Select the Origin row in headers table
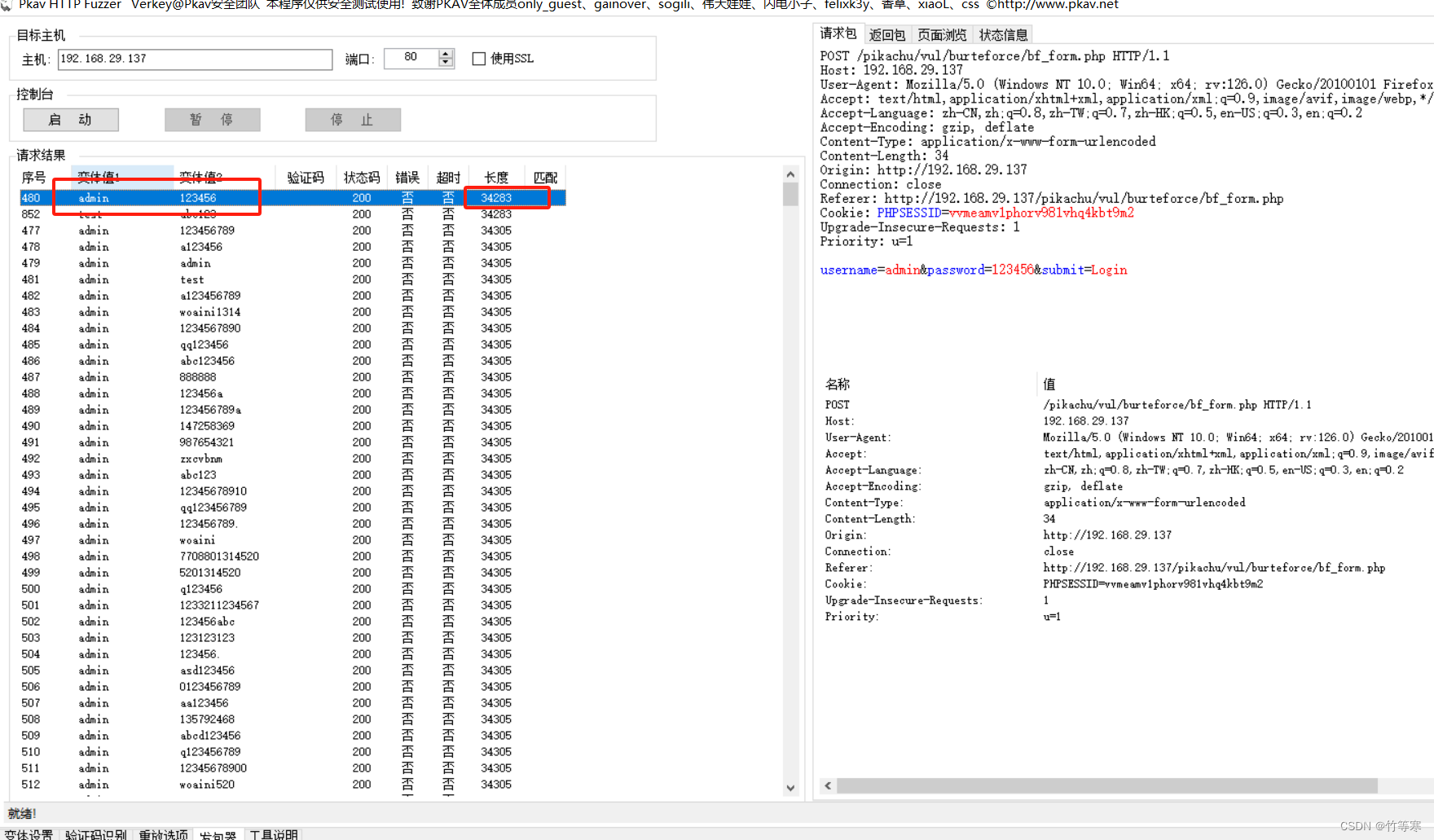This screenshot has height=840, width=1434. [x=1128, y=535]
